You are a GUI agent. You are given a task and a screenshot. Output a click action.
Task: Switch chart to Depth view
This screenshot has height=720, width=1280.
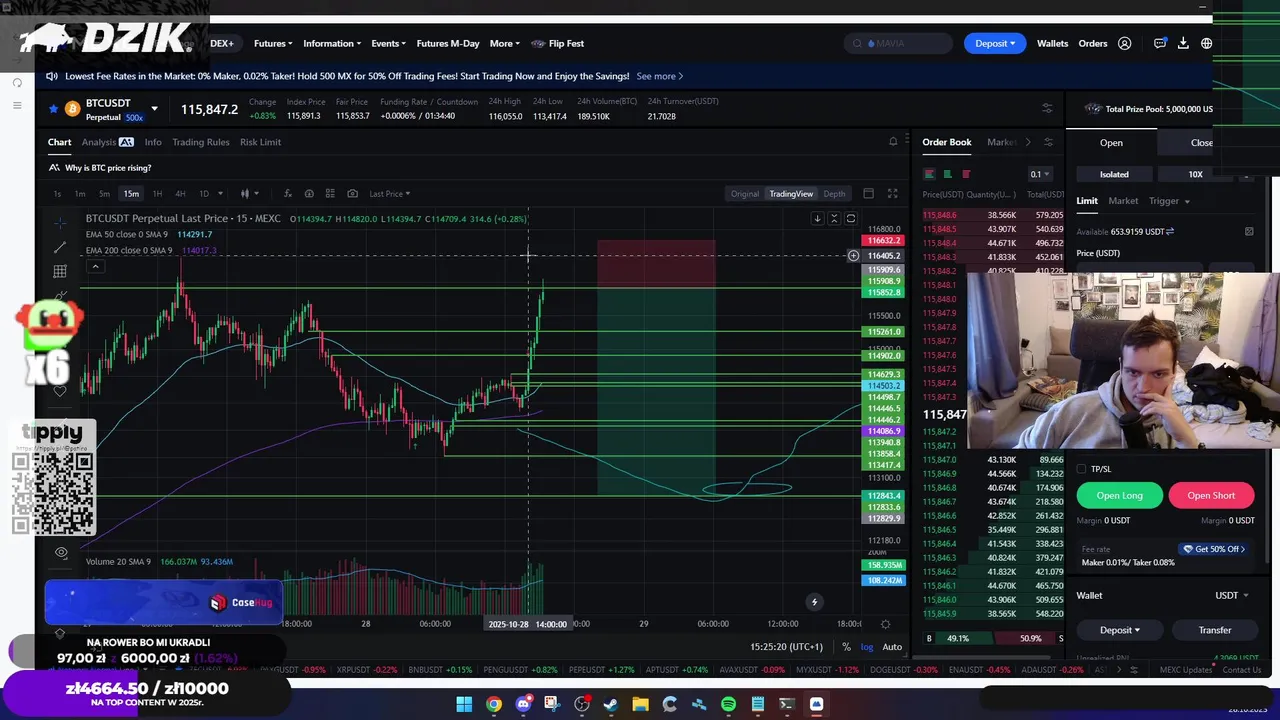[x=834, y=194]
